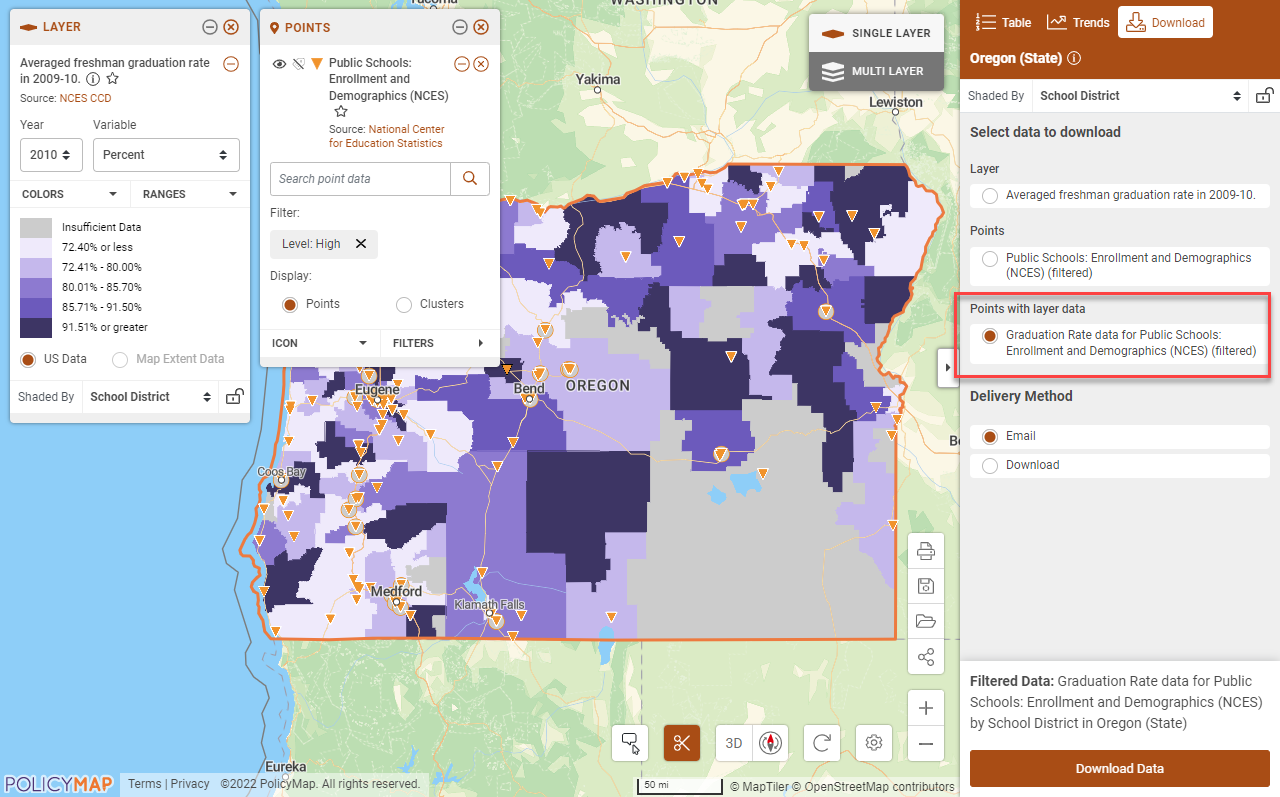
Task: Expand the Colors menu
Action: (70, 194)
